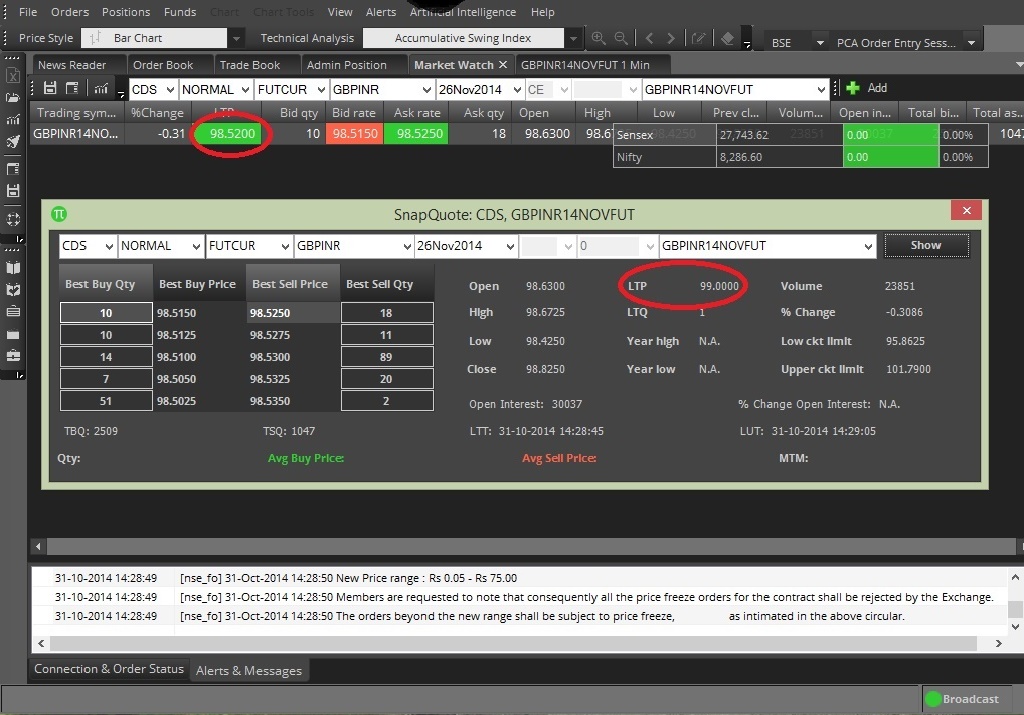Open the chart icon in the left sidebar
The height and width of the screenshot is (715, 1024).
point(12,119)
